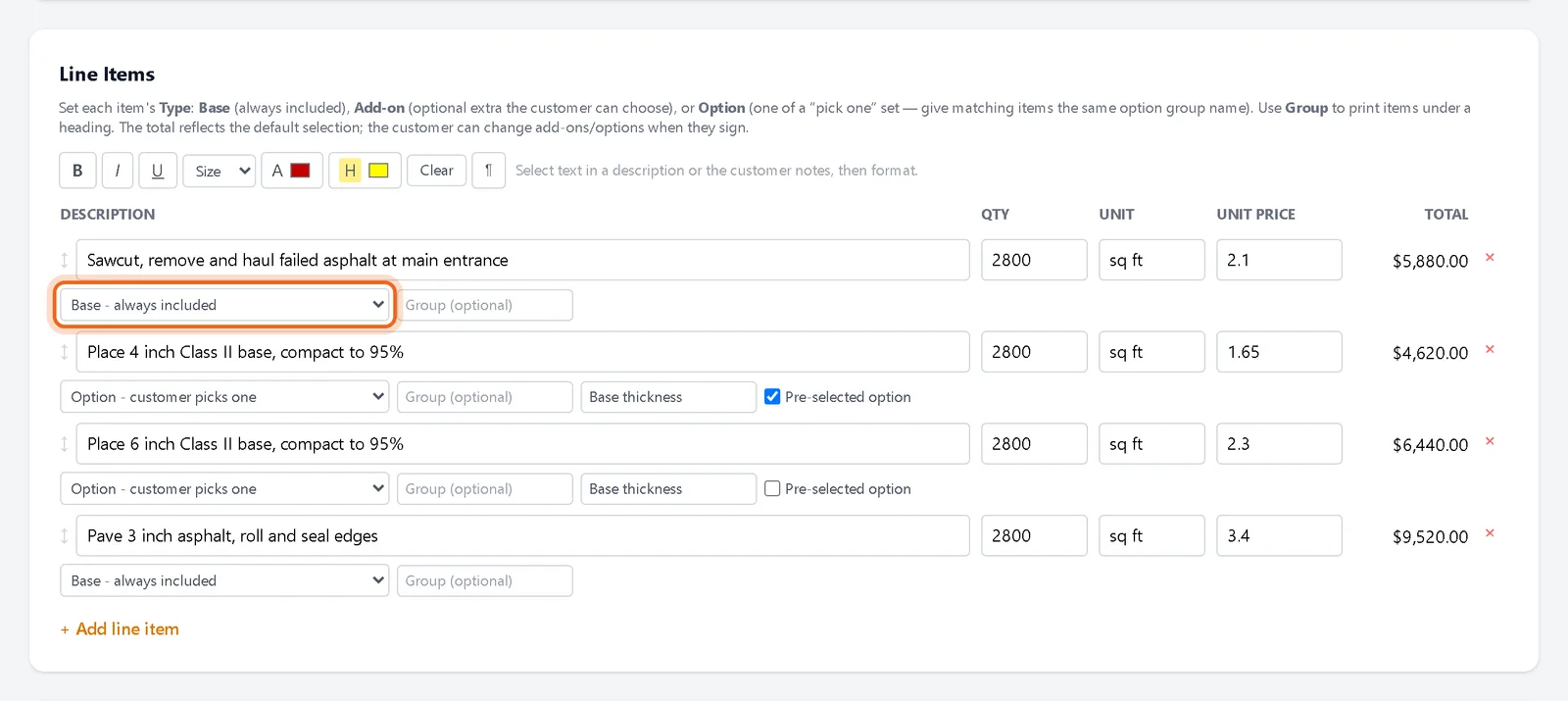Apply the highlight H button

coord(350,171)
